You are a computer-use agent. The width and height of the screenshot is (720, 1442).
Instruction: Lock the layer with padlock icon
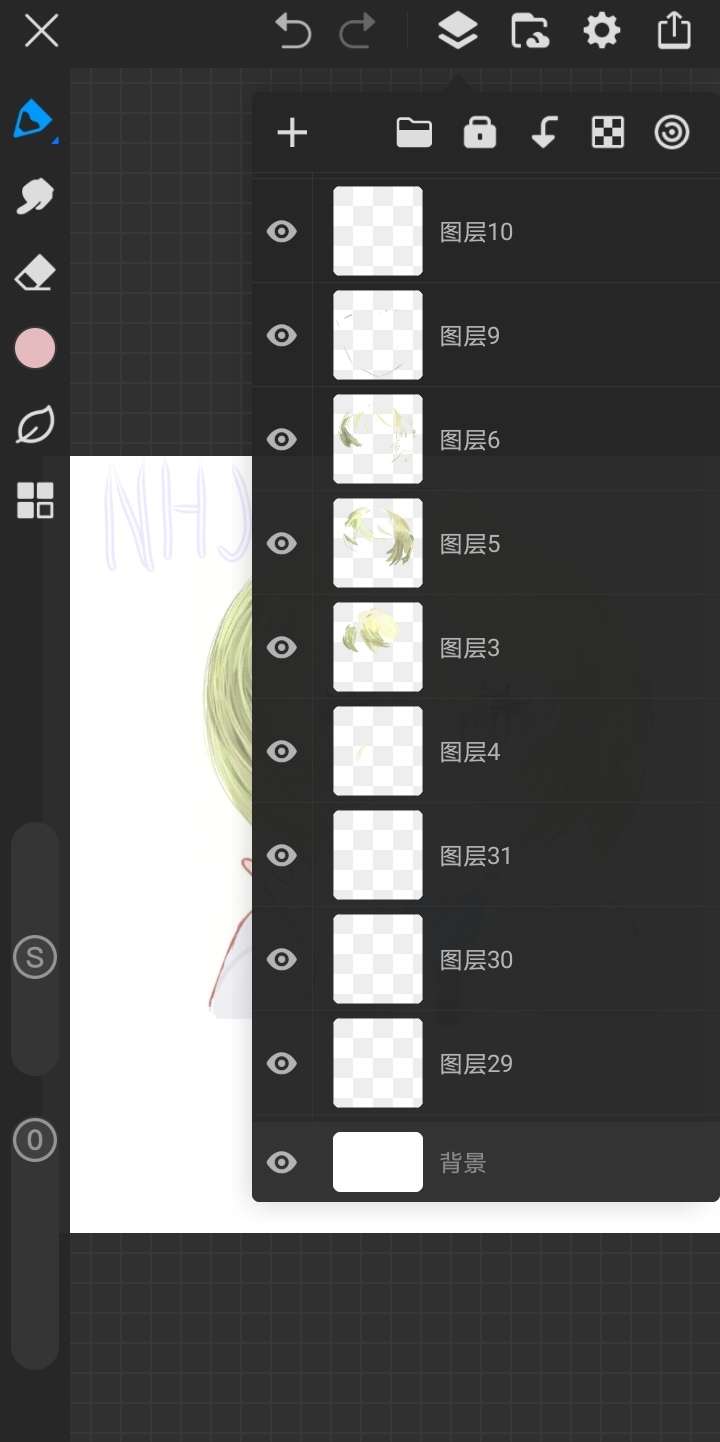(x=480, y=132)
